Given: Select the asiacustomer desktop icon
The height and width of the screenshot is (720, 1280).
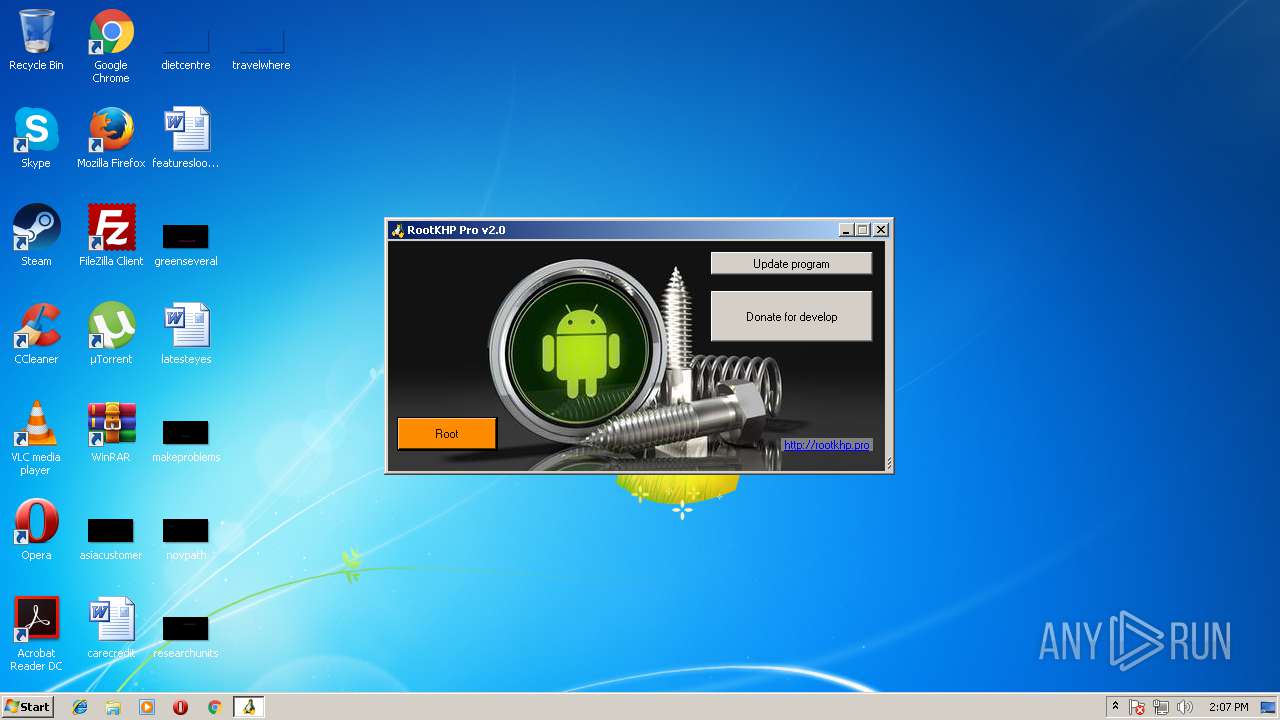Looking at the screenshot, I should click(x=111, y=537).
